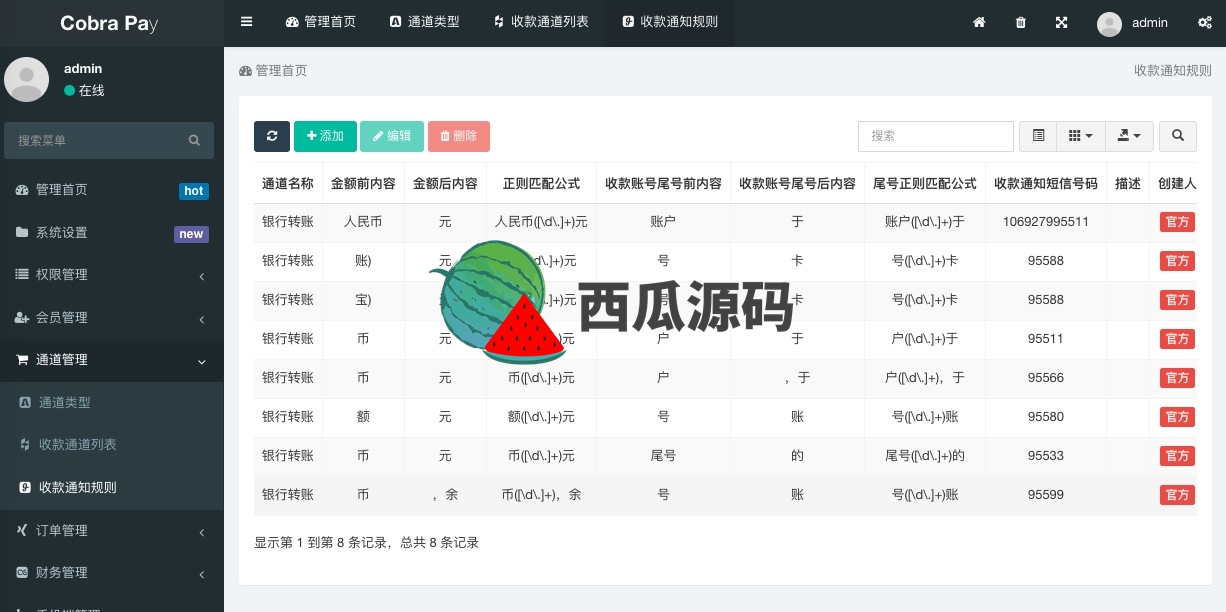
Task: Open the admin user dropdown in top bar
Action: pos(1133,23)
